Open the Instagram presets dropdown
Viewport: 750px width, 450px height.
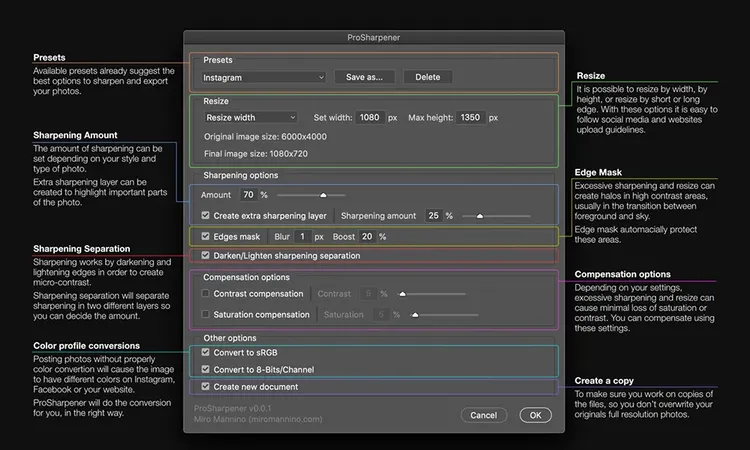[x=263, y=77]
